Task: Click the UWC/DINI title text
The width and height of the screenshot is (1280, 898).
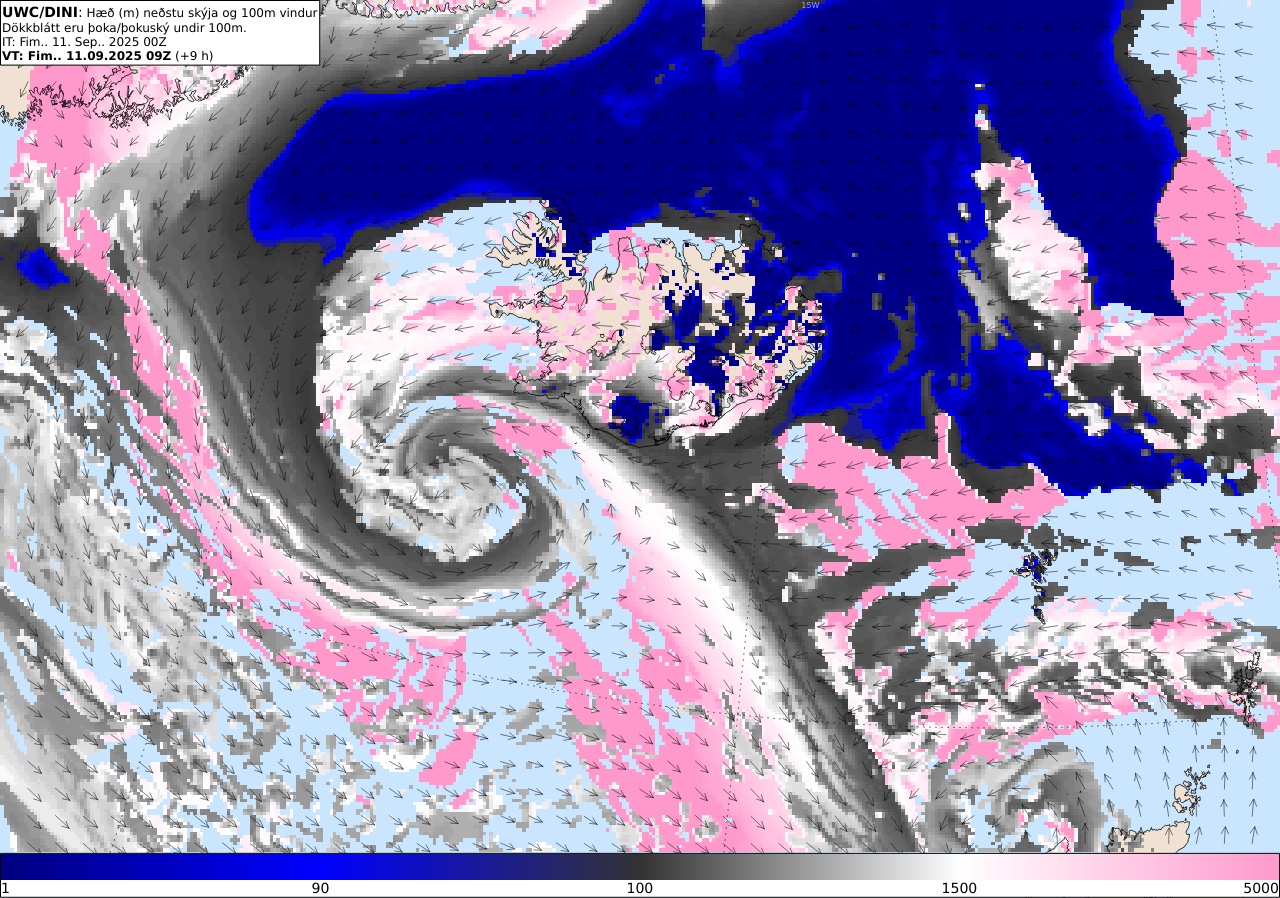Action: [40, 11]
